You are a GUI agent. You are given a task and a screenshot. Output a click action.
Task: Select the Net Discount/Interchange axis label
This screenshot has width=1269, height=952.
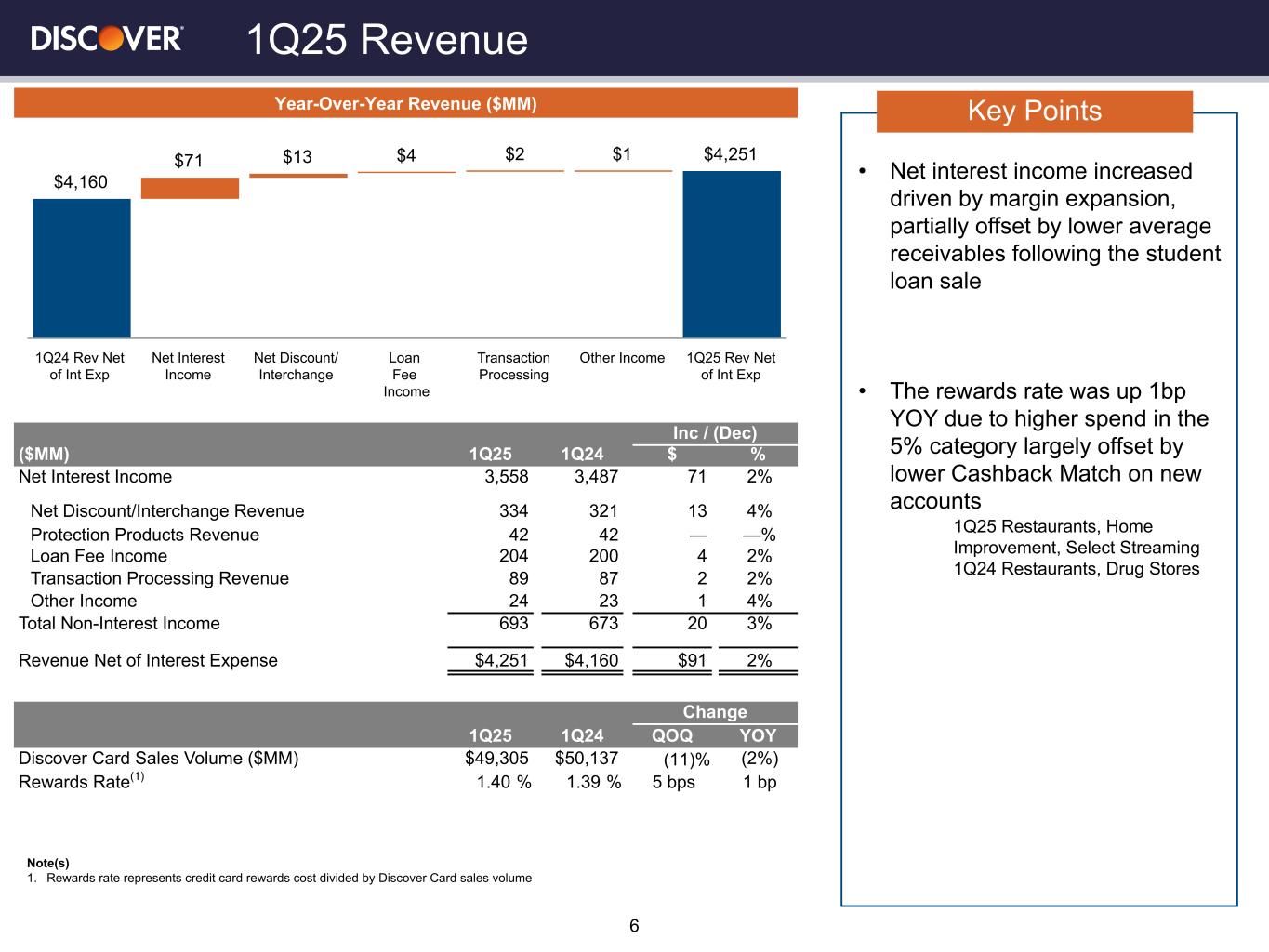[x=296, y=366]
